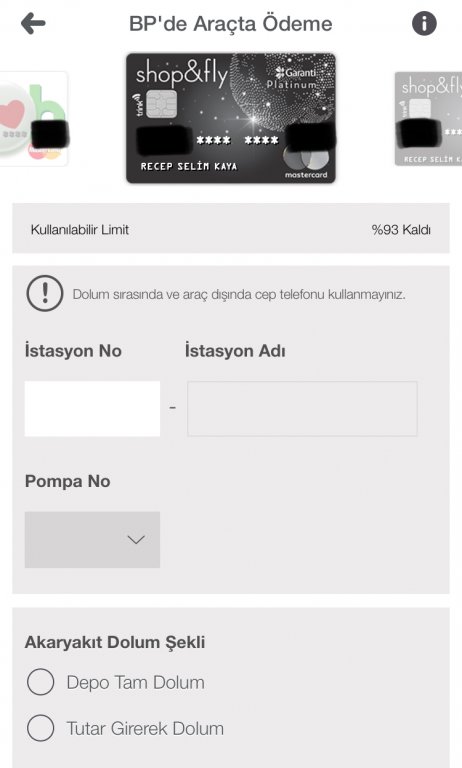Image resolution: width=462 pixels, height=768 pixels.
Task: Tap the shop&fly logo on center card
Action: [182, 74]
